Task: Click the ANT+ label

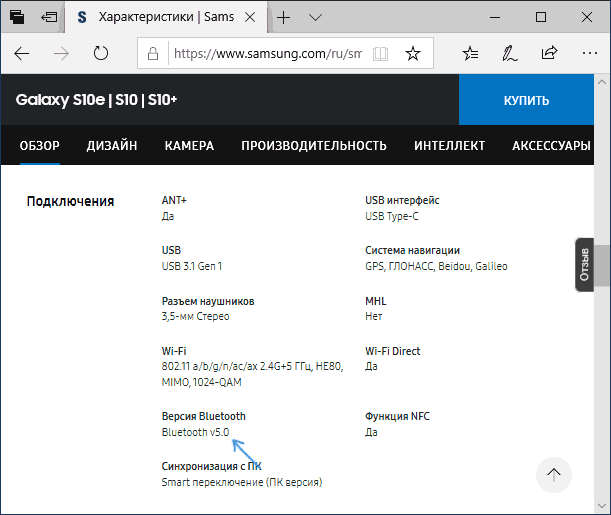Action: point(174,200)
